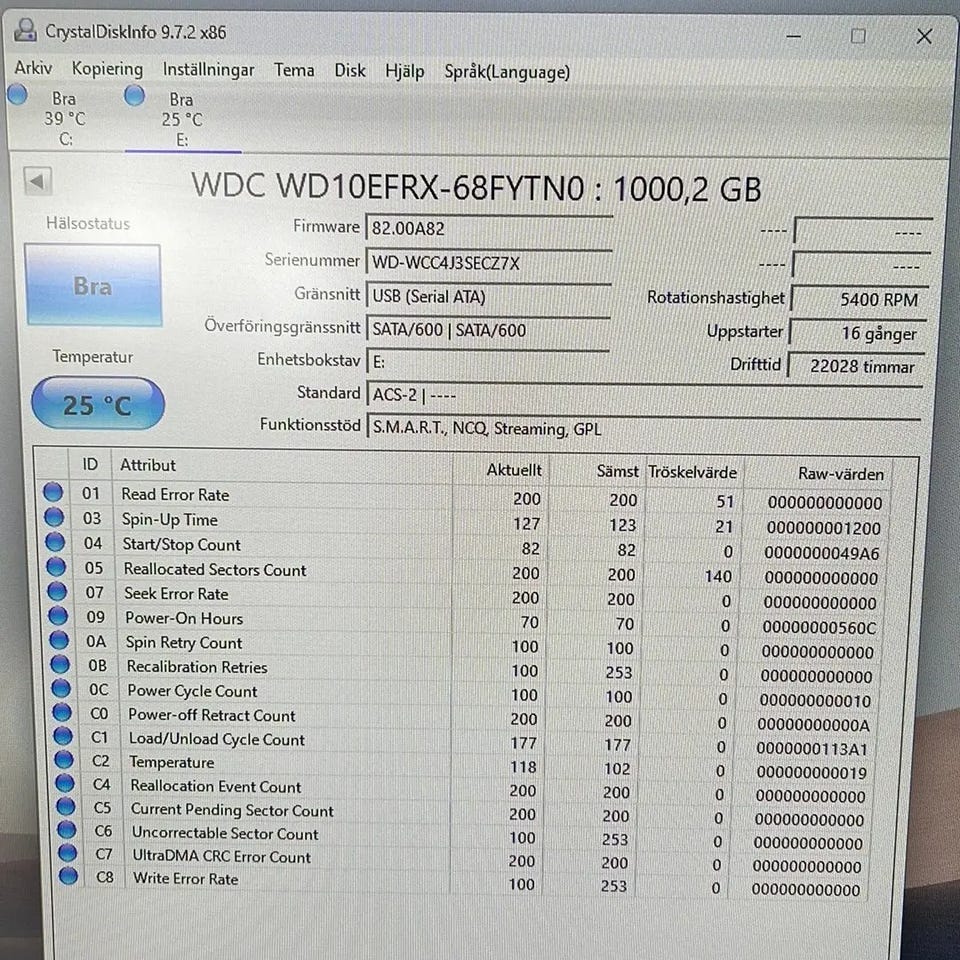Click the raw value 000000113A1
Screen dimensions: 960x960
click(812, 749)
